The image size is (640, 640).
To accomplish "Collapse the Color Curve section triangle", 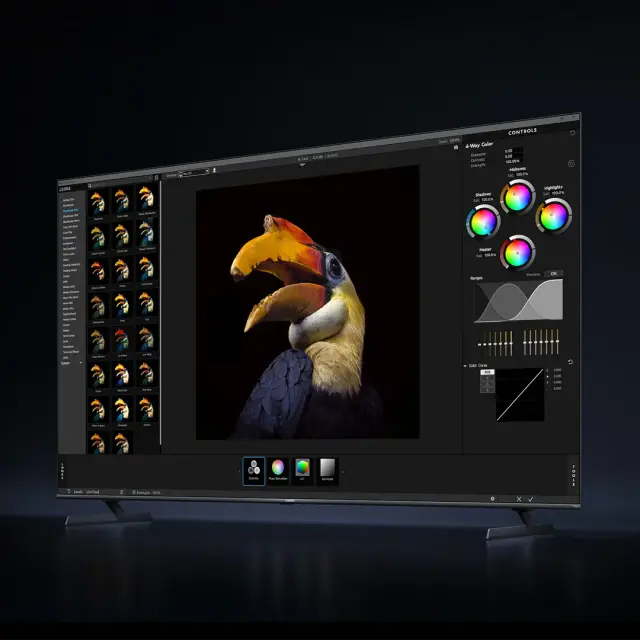I will [465, 366].
